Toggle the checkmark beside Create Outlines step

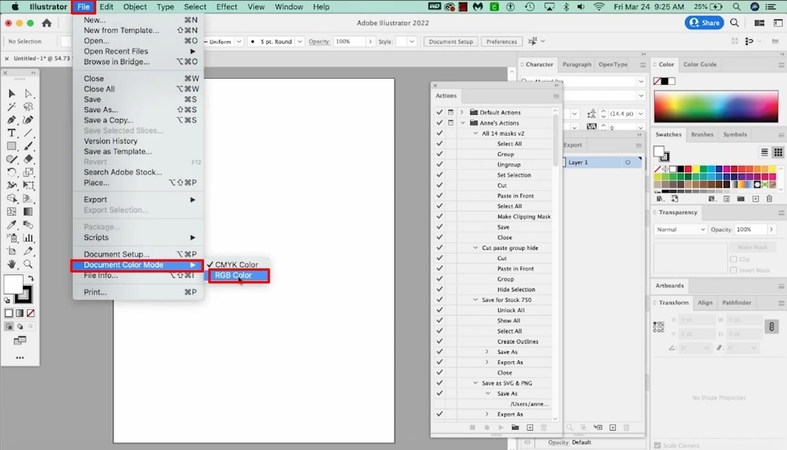440,341
